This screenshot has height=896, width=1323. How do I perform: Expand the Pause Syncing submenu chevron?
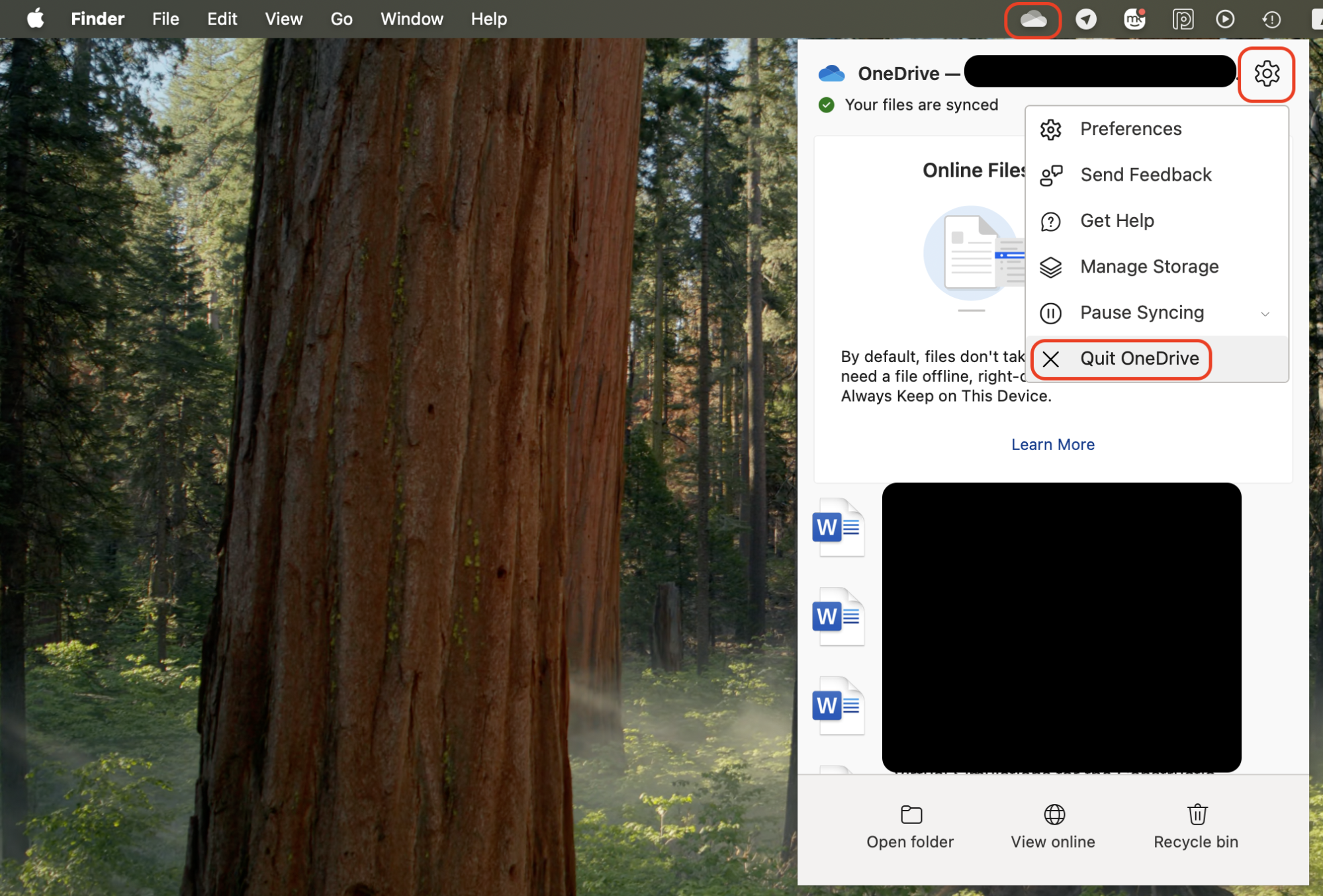pyautogui.click(x=1266, y=313)
